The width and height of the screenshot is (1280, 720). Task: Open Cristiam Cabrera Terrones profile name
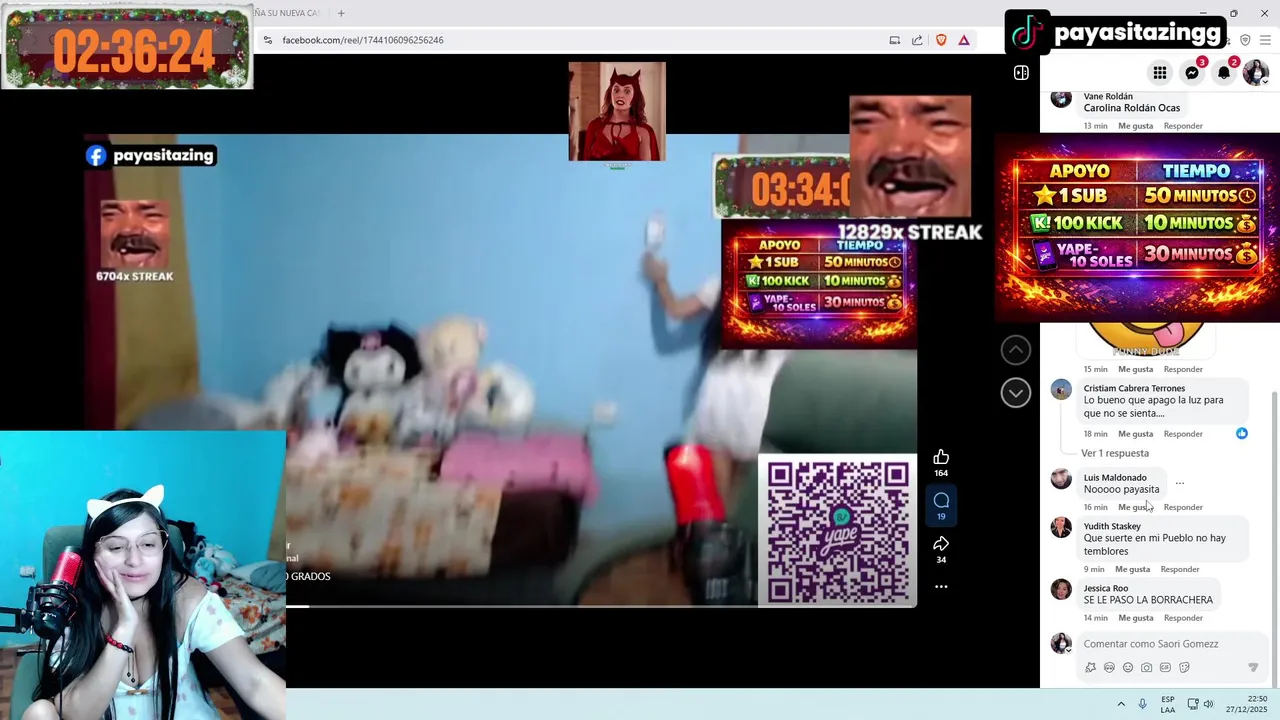pyautogui.click(x=1134, y=388)
